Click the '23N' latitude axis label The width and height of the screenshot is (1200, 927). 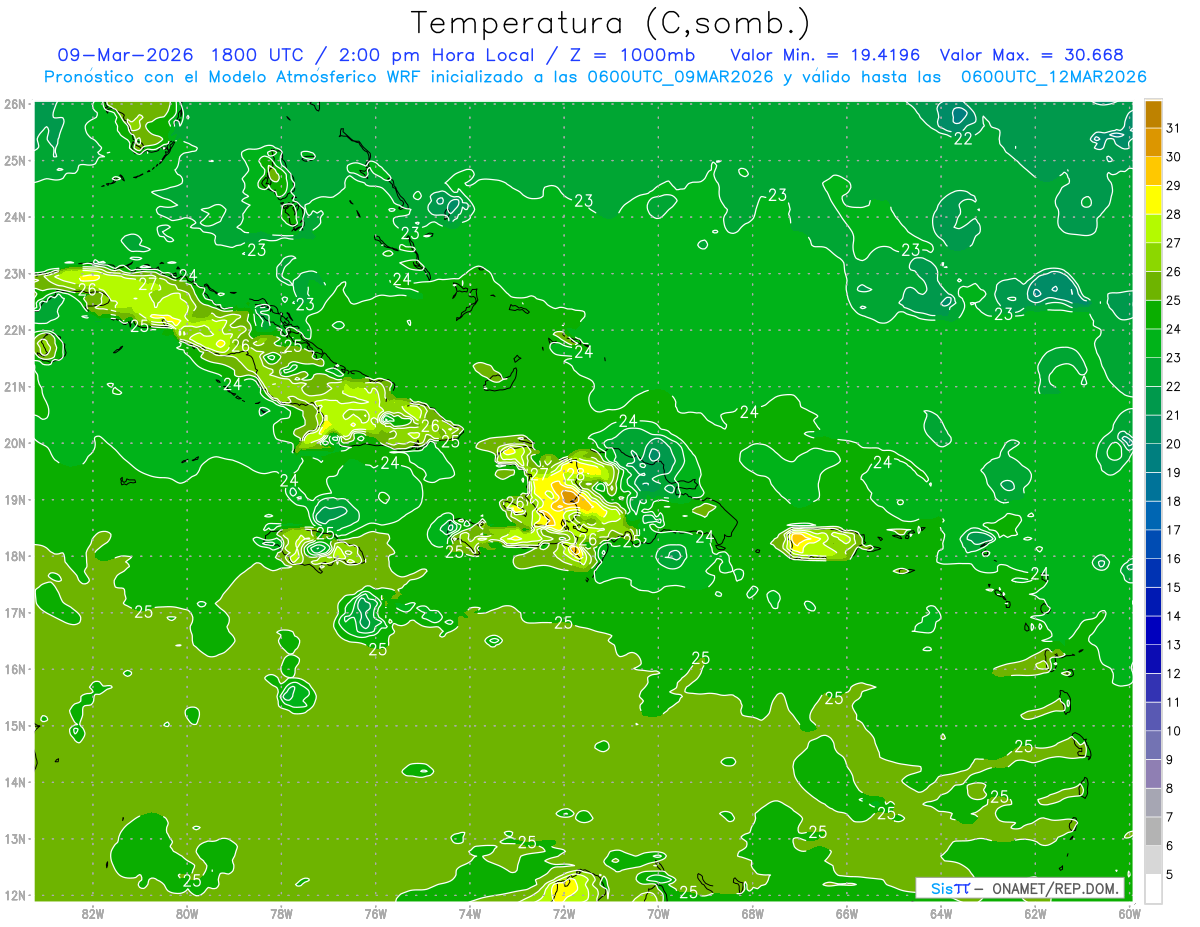pos(15,273)
